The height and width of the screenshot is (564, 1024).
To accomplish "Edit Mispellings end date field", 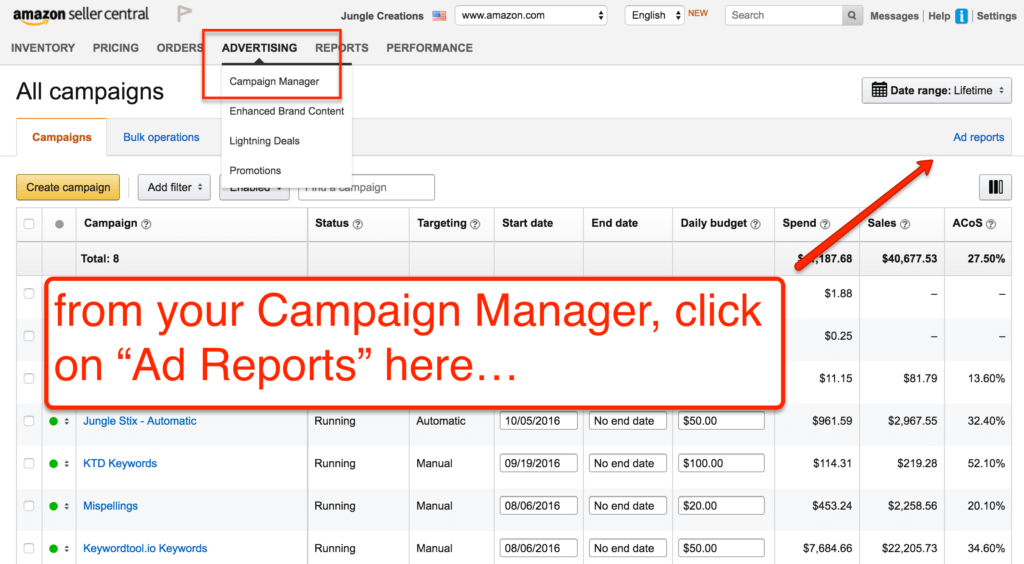I will coord(628,506).
